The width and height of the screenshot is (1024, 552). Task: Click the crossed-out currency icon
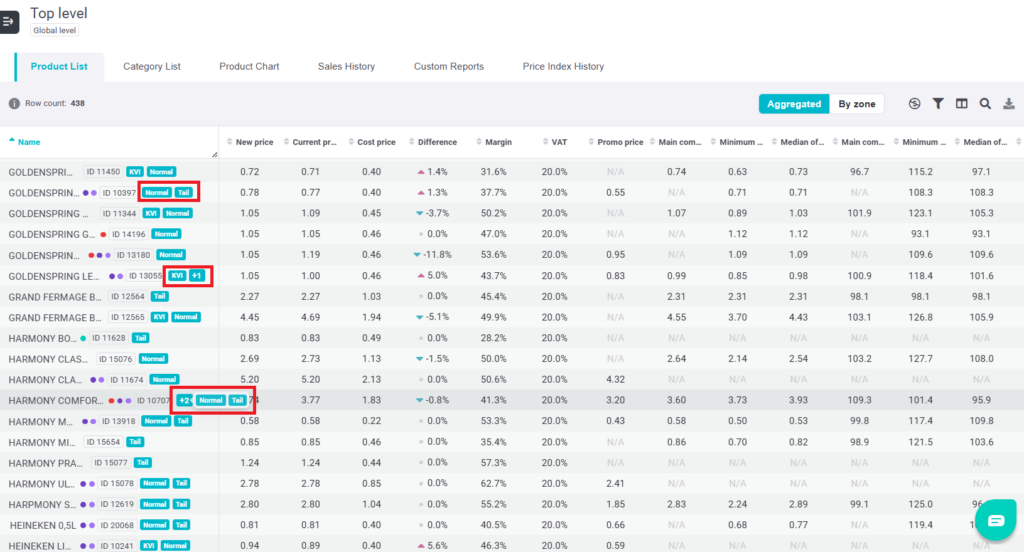click(x=914, y=104)
